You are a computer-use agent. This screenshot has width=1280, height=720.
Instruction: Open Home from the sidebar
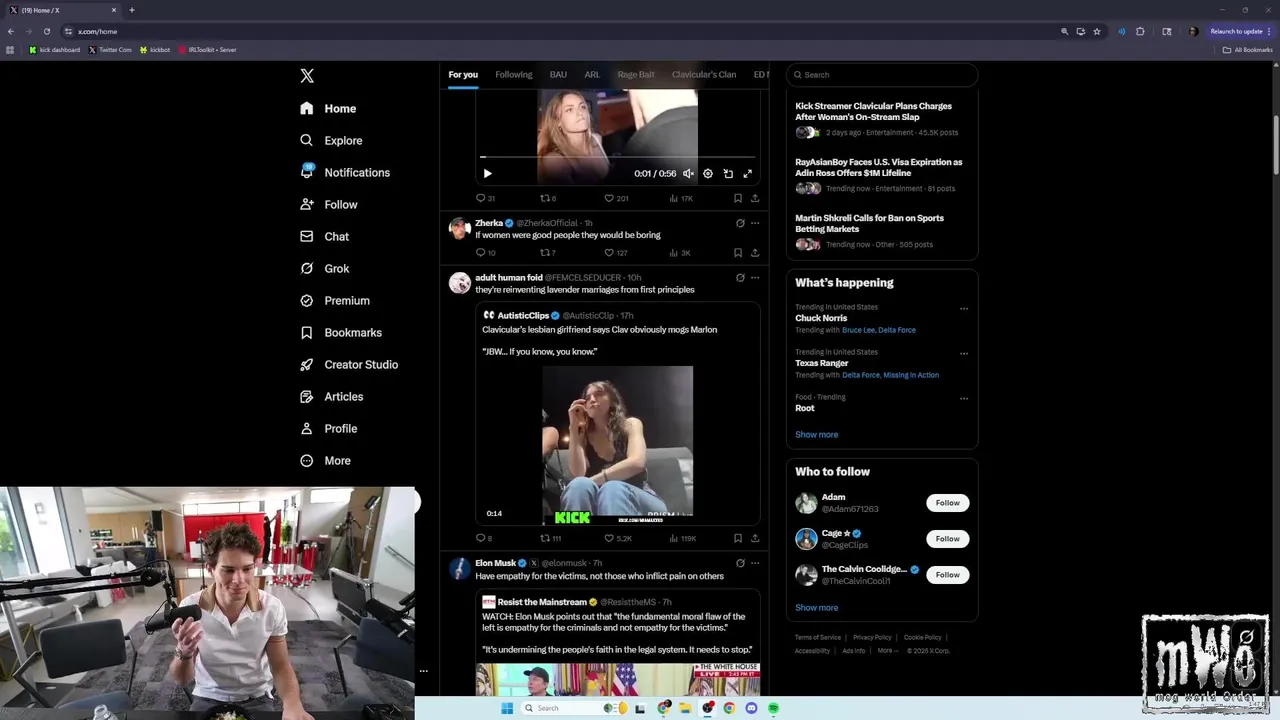328,108
